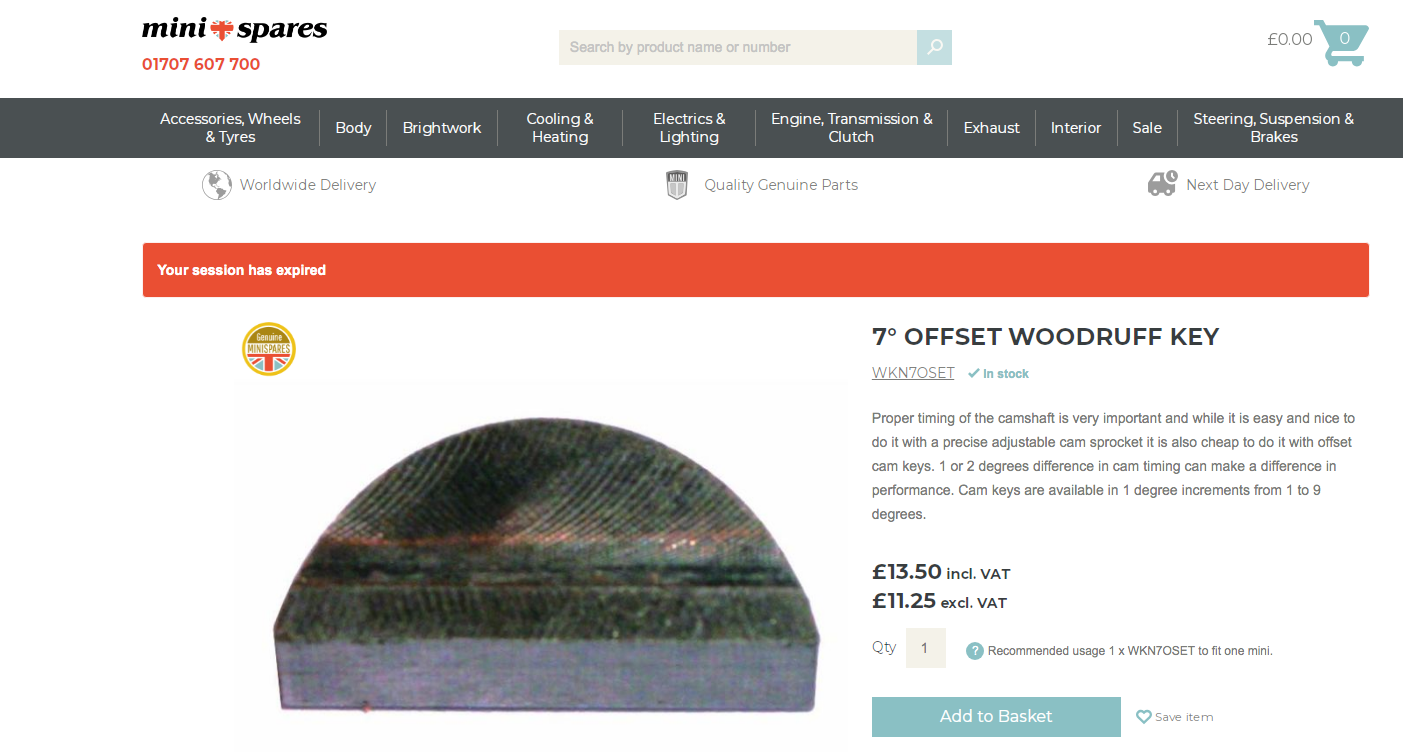Click the recommended usage question mark icon

(975, 651)
